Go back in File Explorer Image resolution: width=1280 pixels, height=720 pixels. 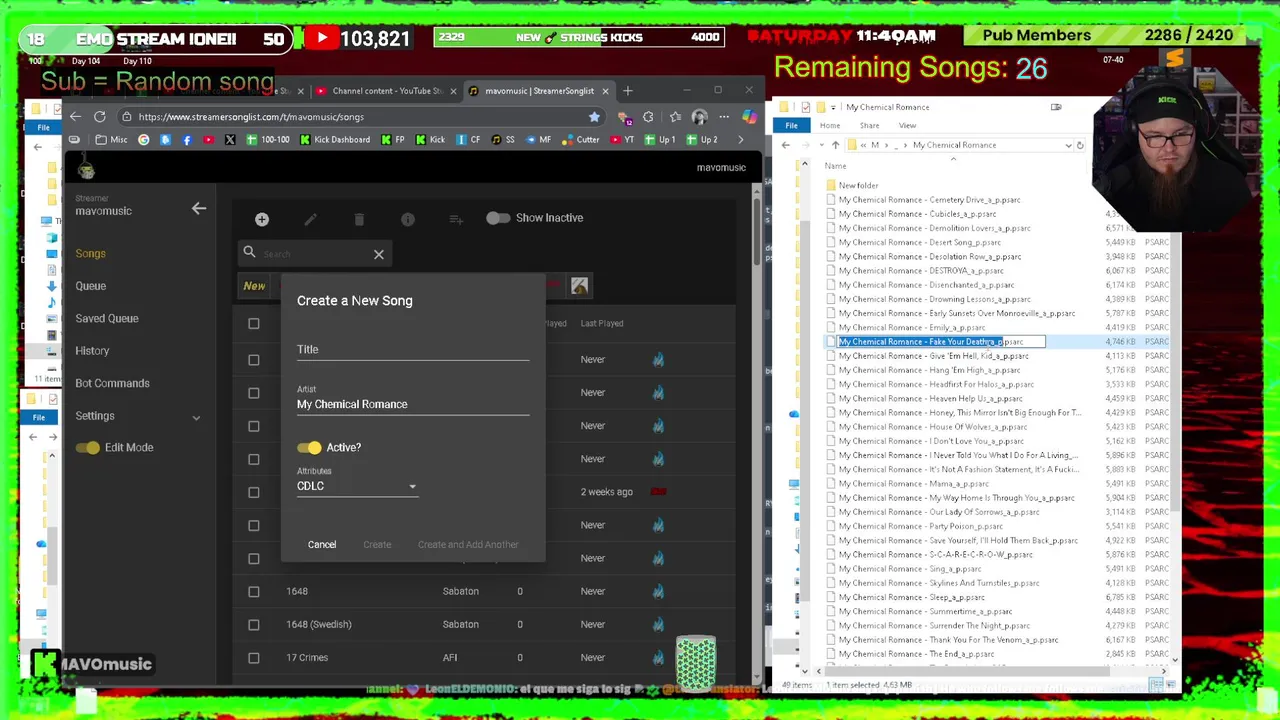tap(785, 145)
